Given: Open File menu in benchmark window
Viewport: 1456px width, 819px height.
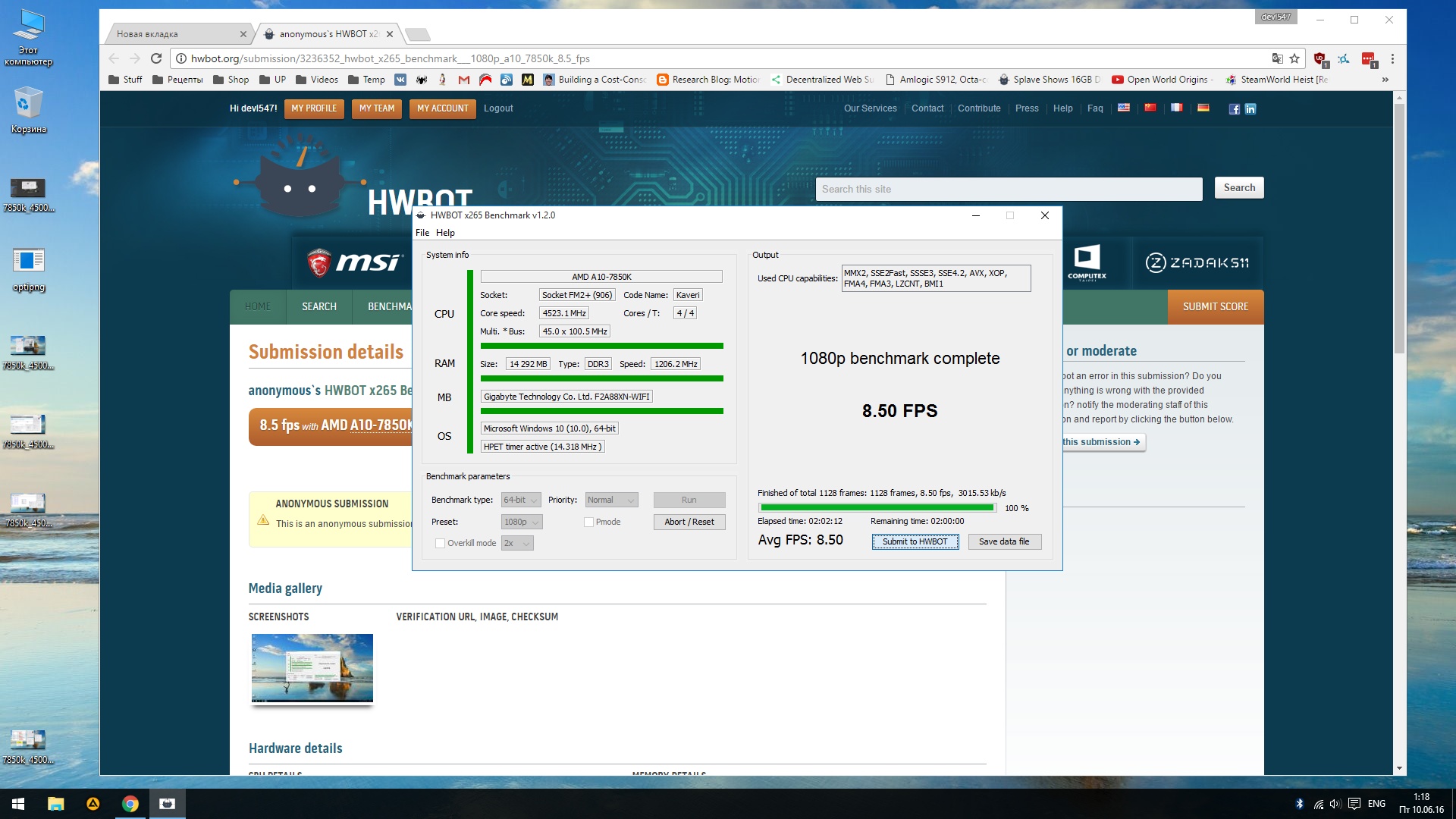Looking at the screenshot, I should (422, 233).
